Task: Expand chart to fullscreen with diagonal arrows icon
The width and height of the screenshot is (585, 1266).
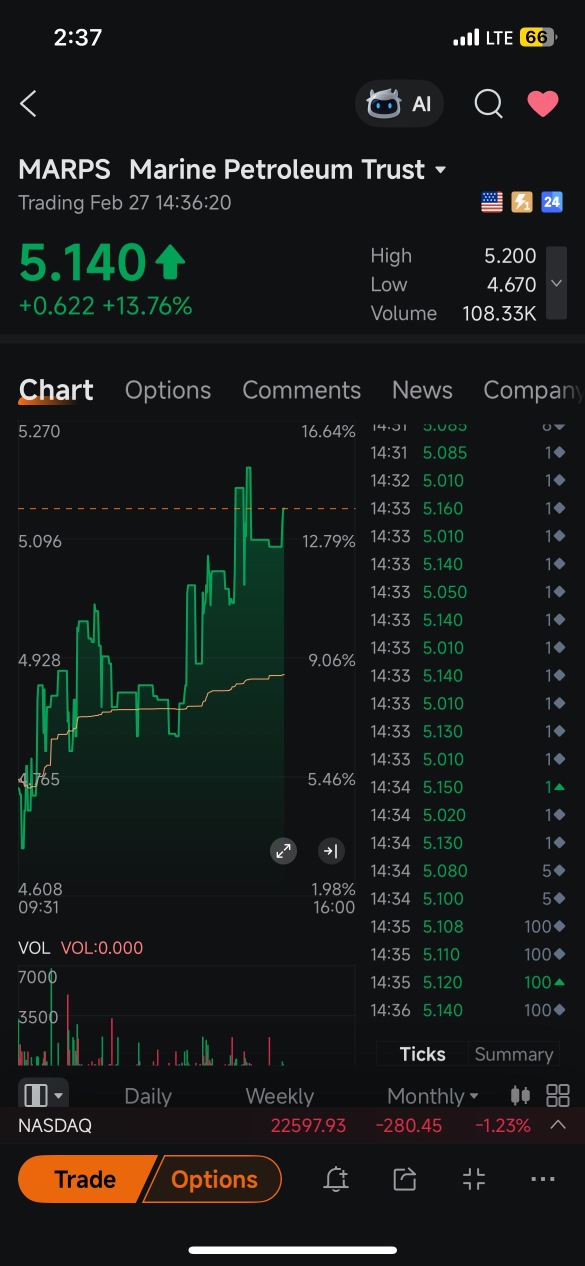Action: [284, 851]
